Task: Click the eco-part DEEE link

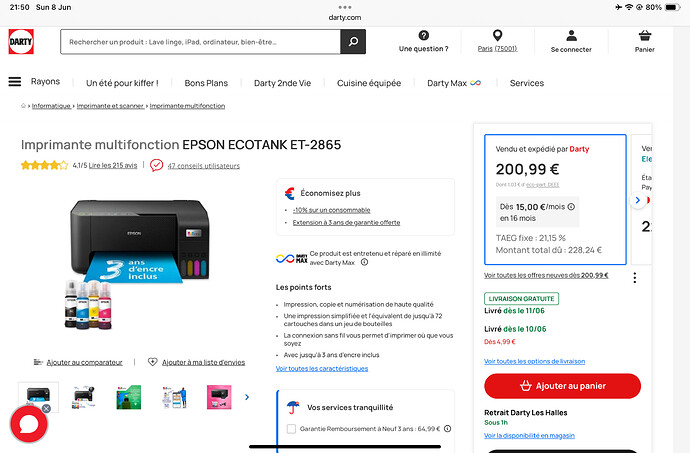Action: point(543,185)
